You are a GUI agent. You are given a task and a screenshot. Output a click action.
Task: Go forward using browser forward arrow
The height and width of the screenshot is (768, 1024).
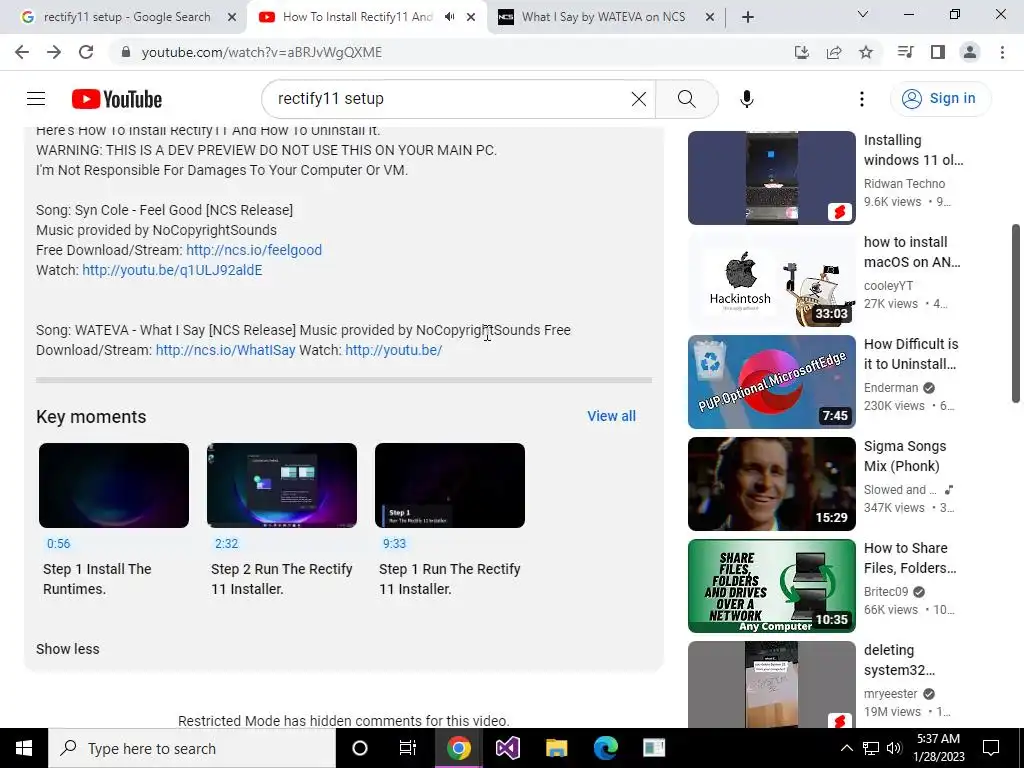pos(54,52)
